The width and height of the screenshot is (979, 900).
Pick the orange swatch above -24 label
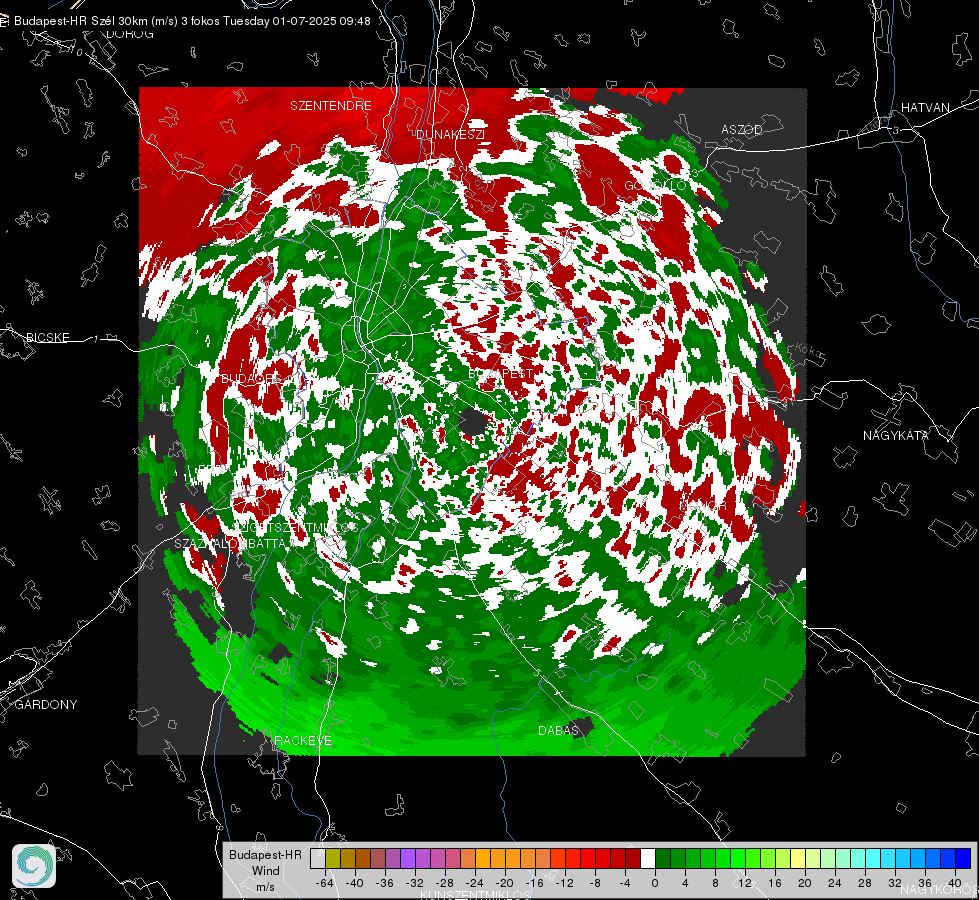(483, 859)
